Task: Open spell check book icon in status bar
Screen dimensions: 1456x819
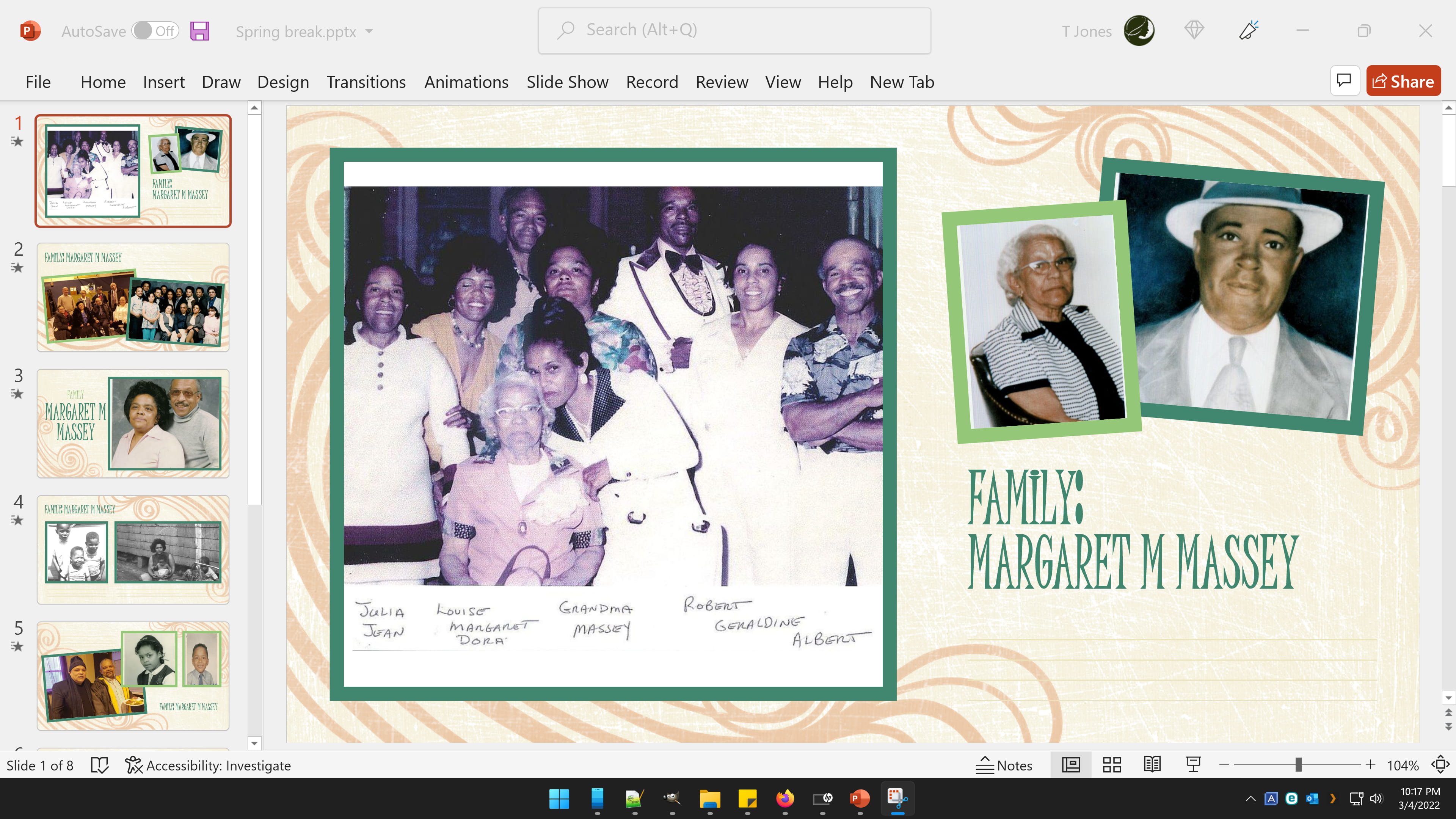Action: 99,765
